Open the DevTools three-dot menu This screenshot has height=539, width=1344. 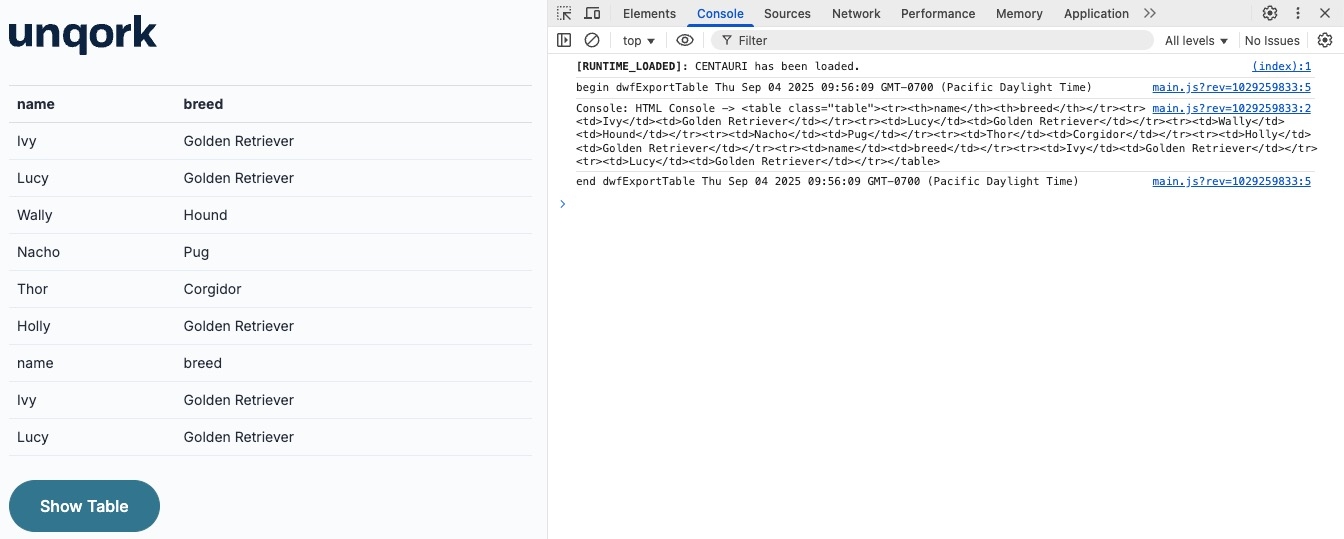[x=1298, y=13]
